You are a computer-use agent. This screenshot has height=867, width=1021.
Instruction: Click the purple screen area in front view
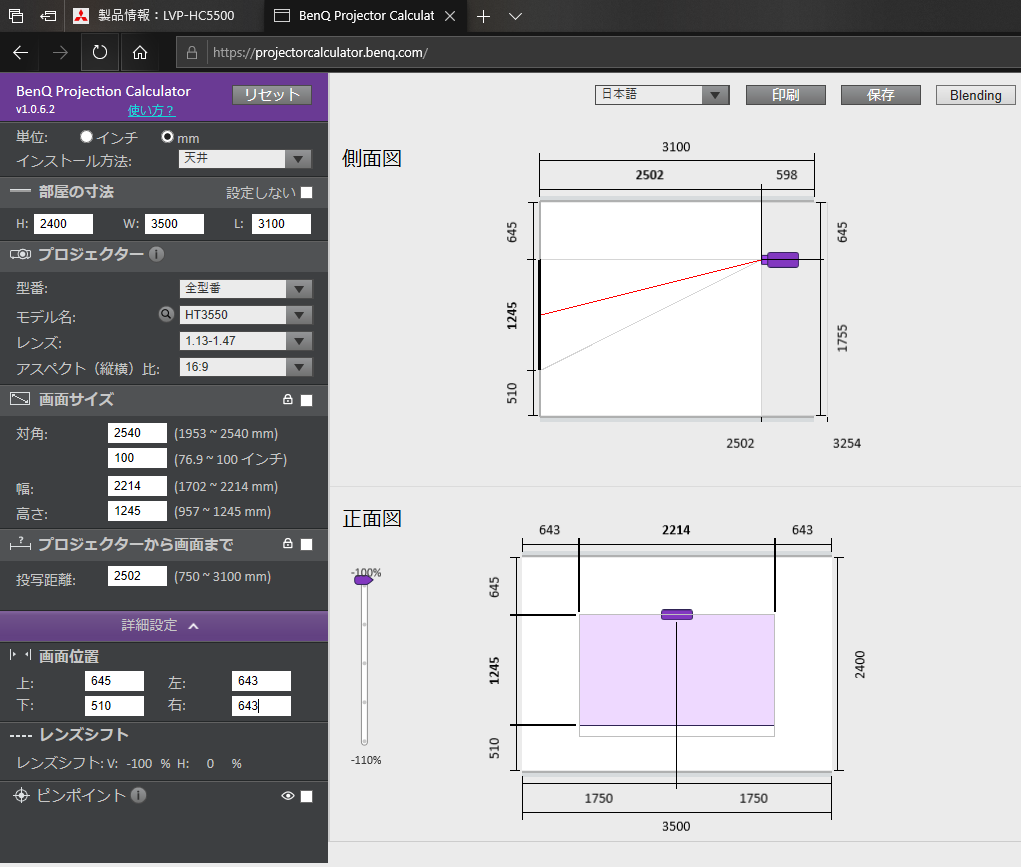pyautogui.click(x=677, y=670)
